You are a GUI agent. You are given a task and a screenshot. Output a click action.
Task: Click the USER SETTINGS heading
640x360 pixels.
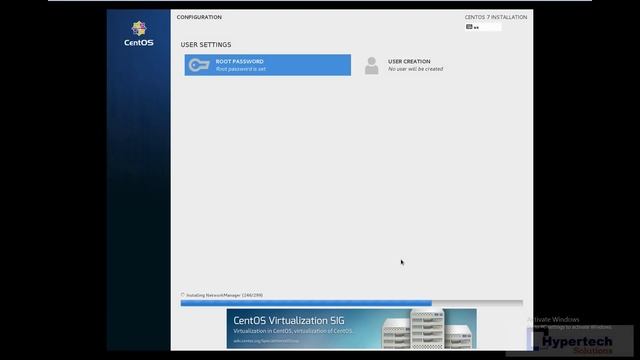pyautogui.click(x=206, y=44)
